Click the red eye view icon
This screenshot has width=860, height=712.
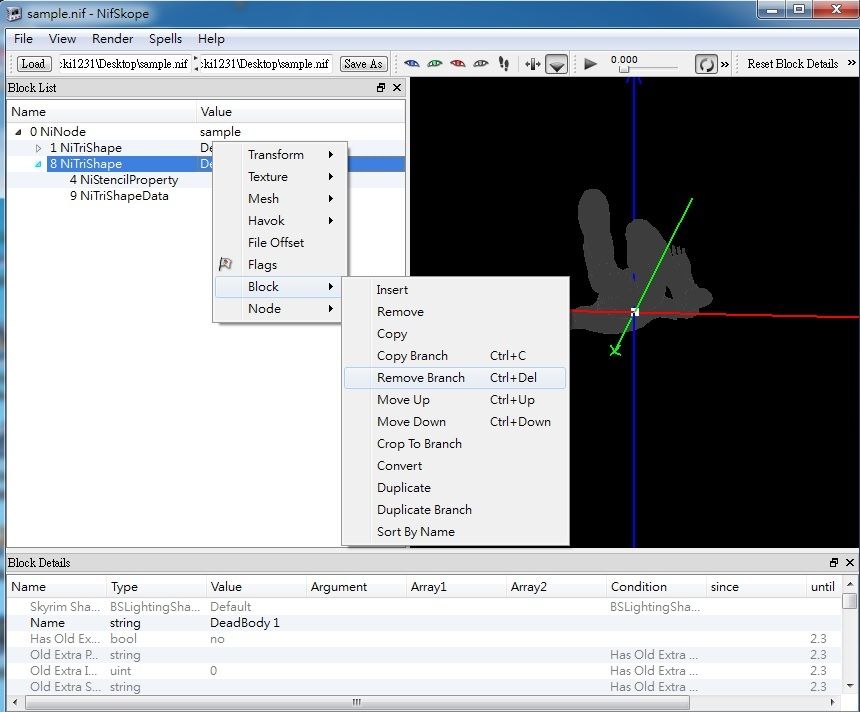tap(458, 64)
